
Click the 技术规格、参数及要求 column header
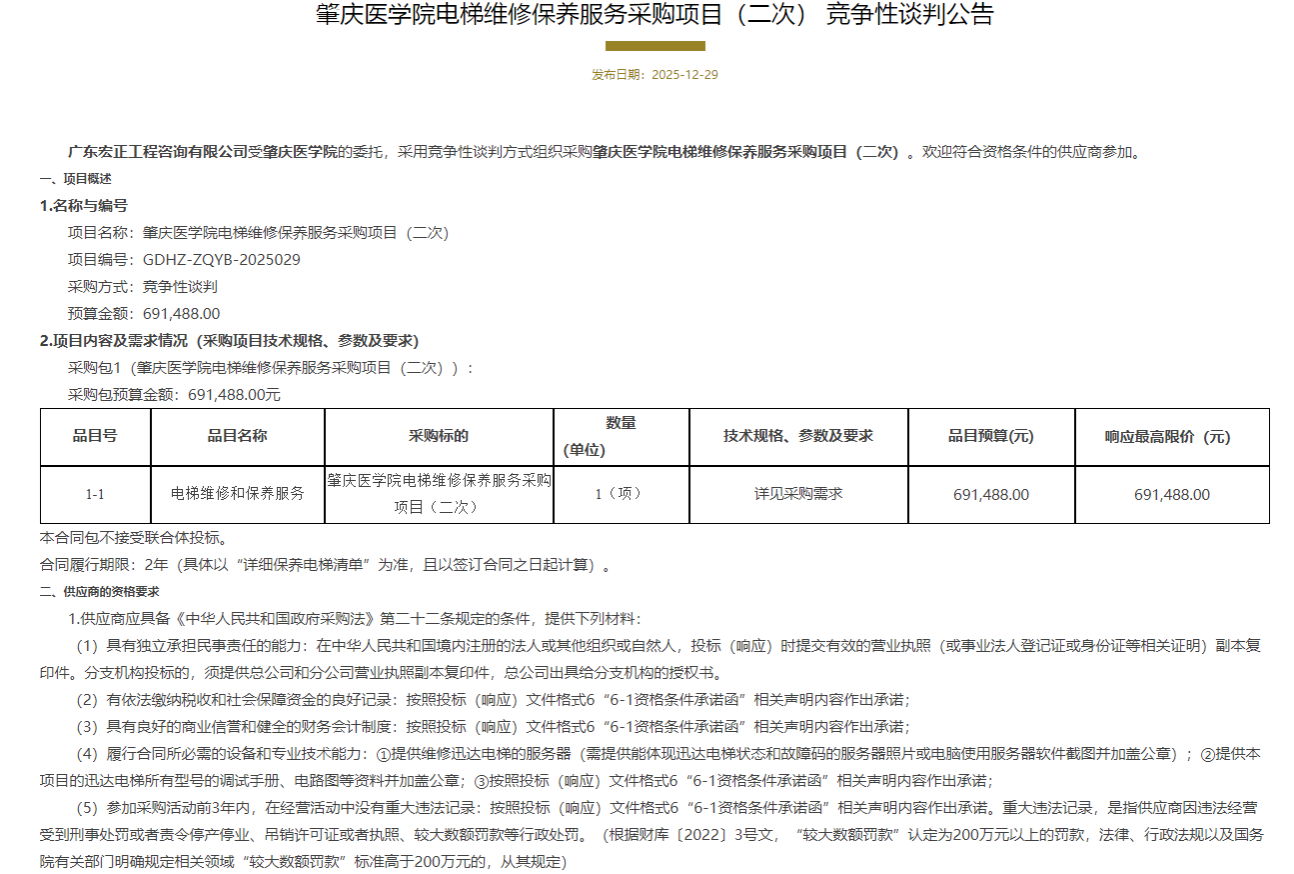coord(798,437)
